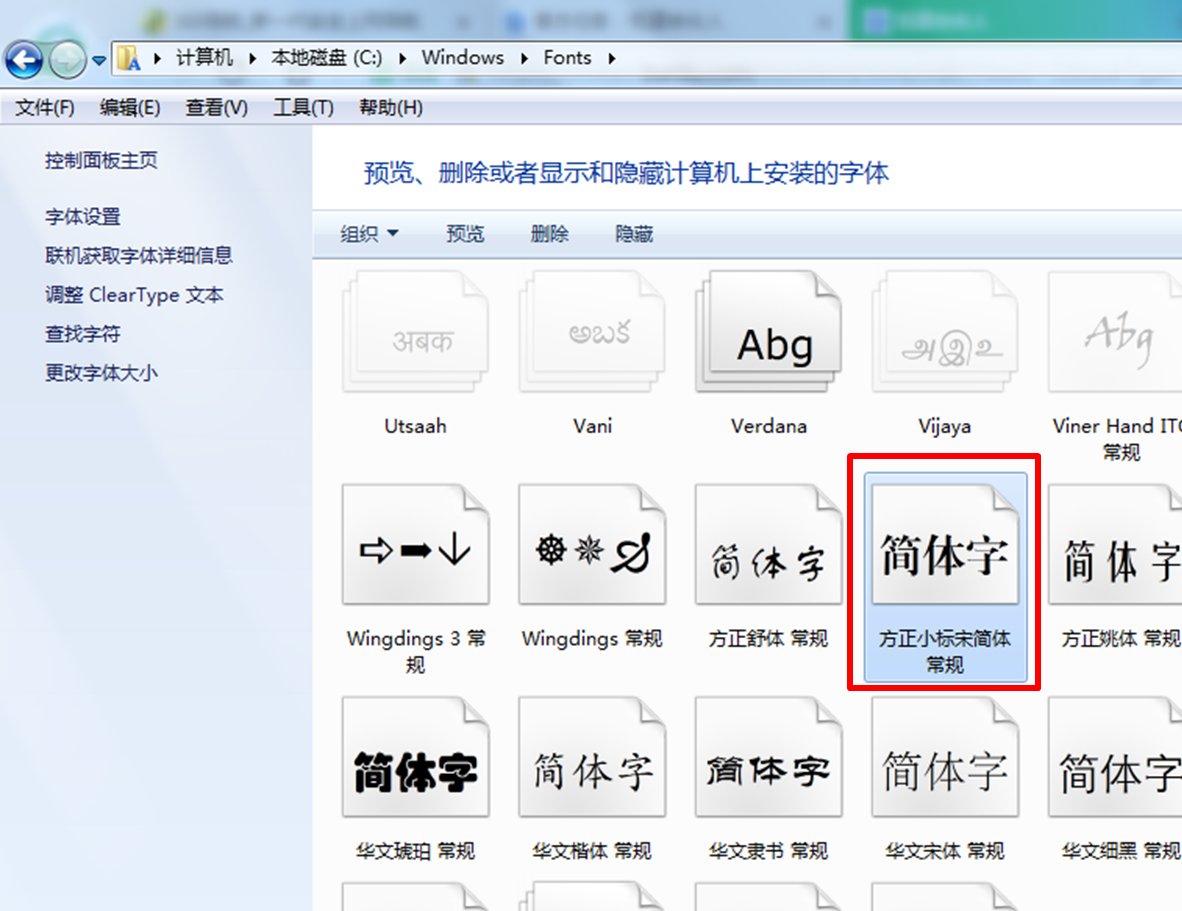Select the Vani font icon
Image resolution: width=1182 pixels, height=911 pixels.
click(x=591, y=330)
